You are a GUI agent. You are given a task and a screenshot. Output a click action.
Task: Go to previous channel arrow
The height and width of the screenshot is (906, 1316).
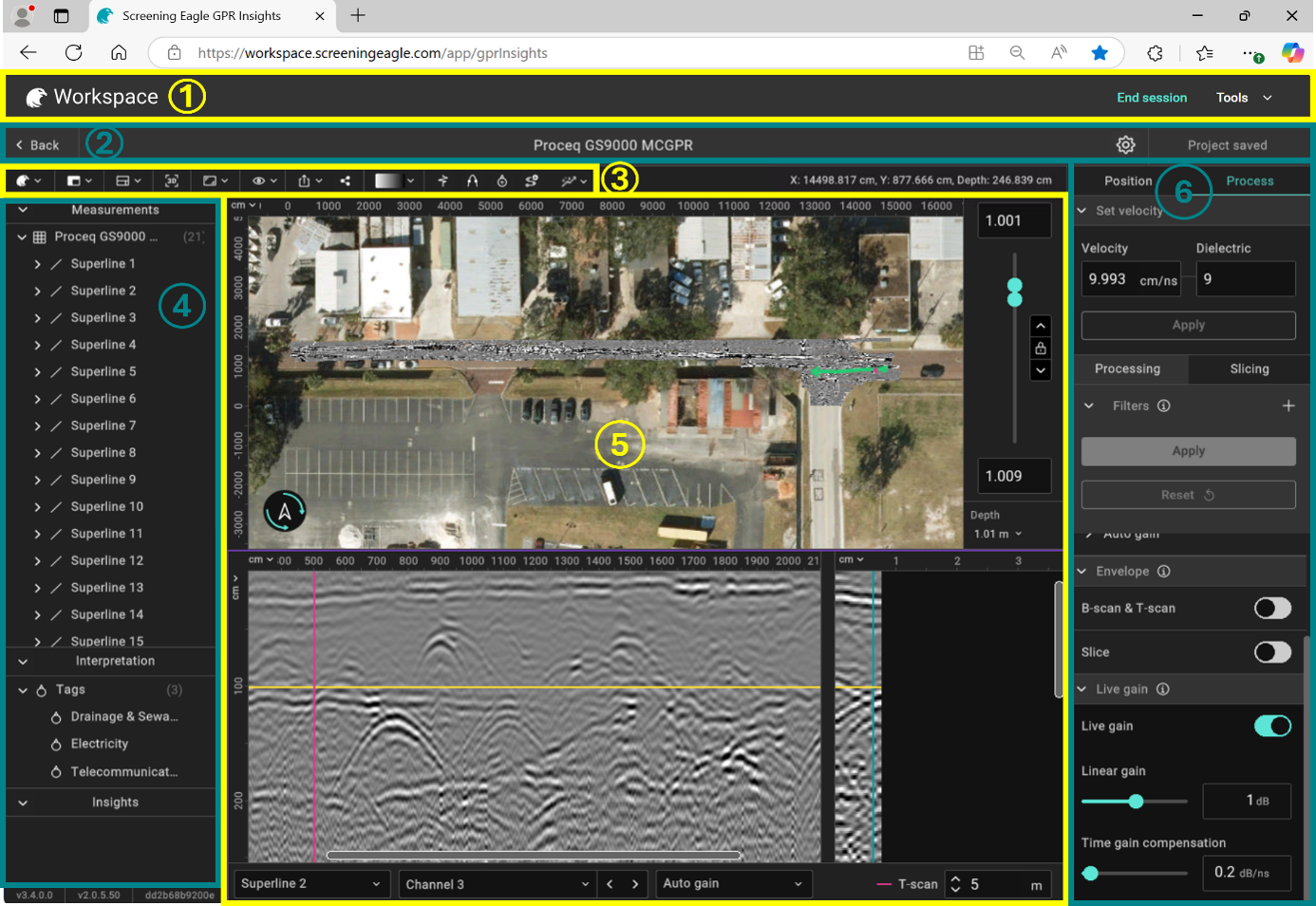pos(610,884)
